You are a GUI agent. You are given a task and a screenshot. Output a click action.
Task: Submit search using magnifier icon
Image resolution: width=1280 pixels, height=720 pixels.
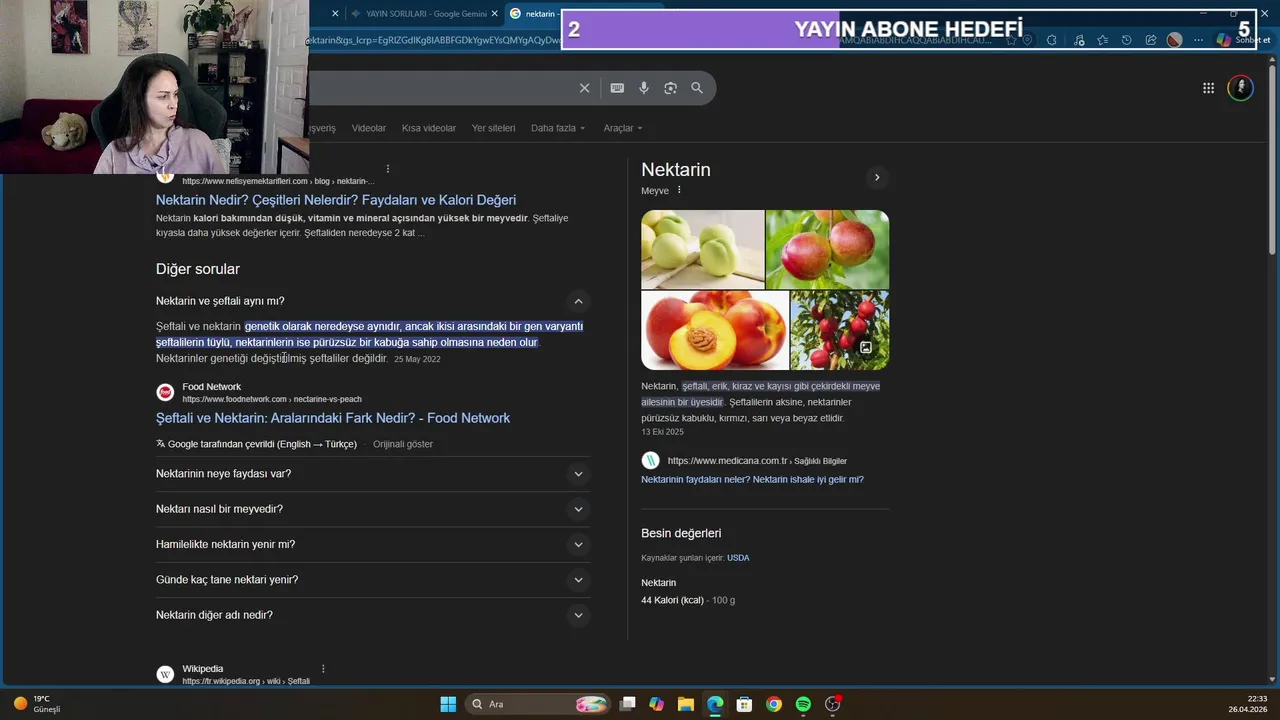pos(697,88)
